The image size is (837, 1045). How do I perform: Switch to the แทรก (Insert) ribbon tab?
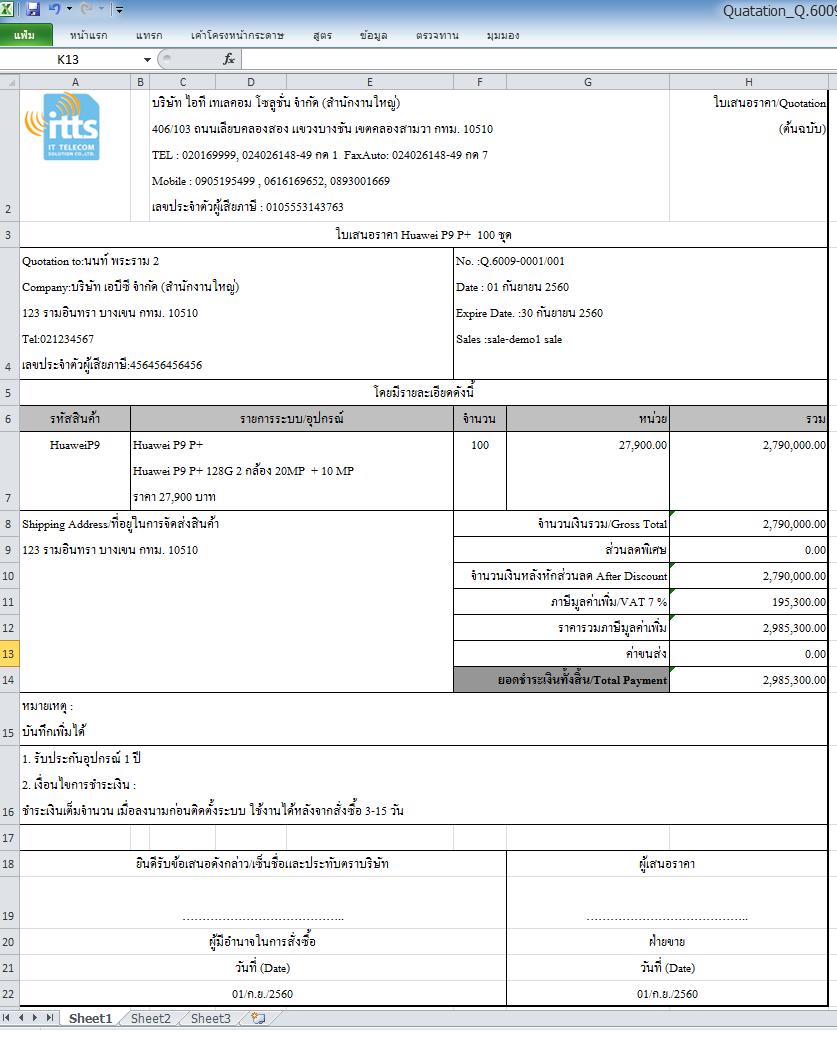tap(149, 35)
